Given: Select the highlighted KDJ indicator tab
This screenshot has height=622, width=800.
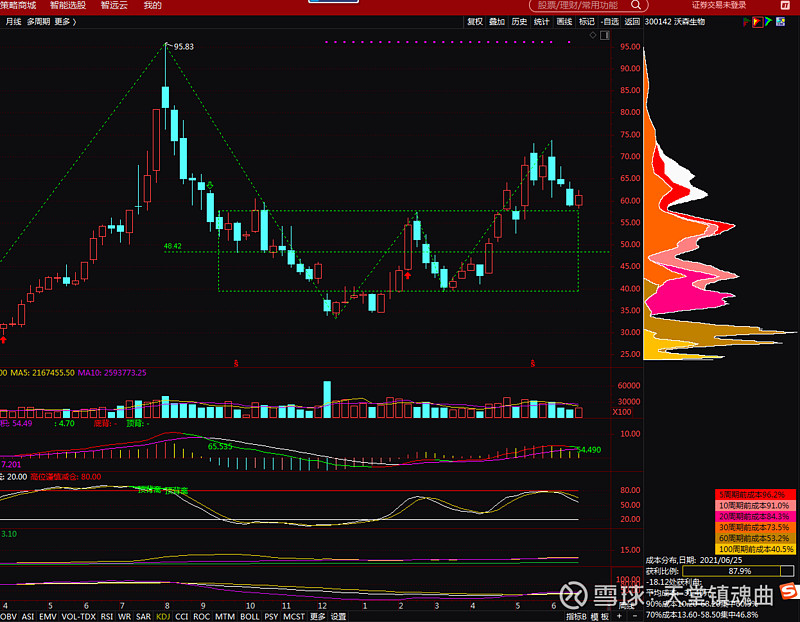Looking at the screenshot, I should click(x=163, y=616).
